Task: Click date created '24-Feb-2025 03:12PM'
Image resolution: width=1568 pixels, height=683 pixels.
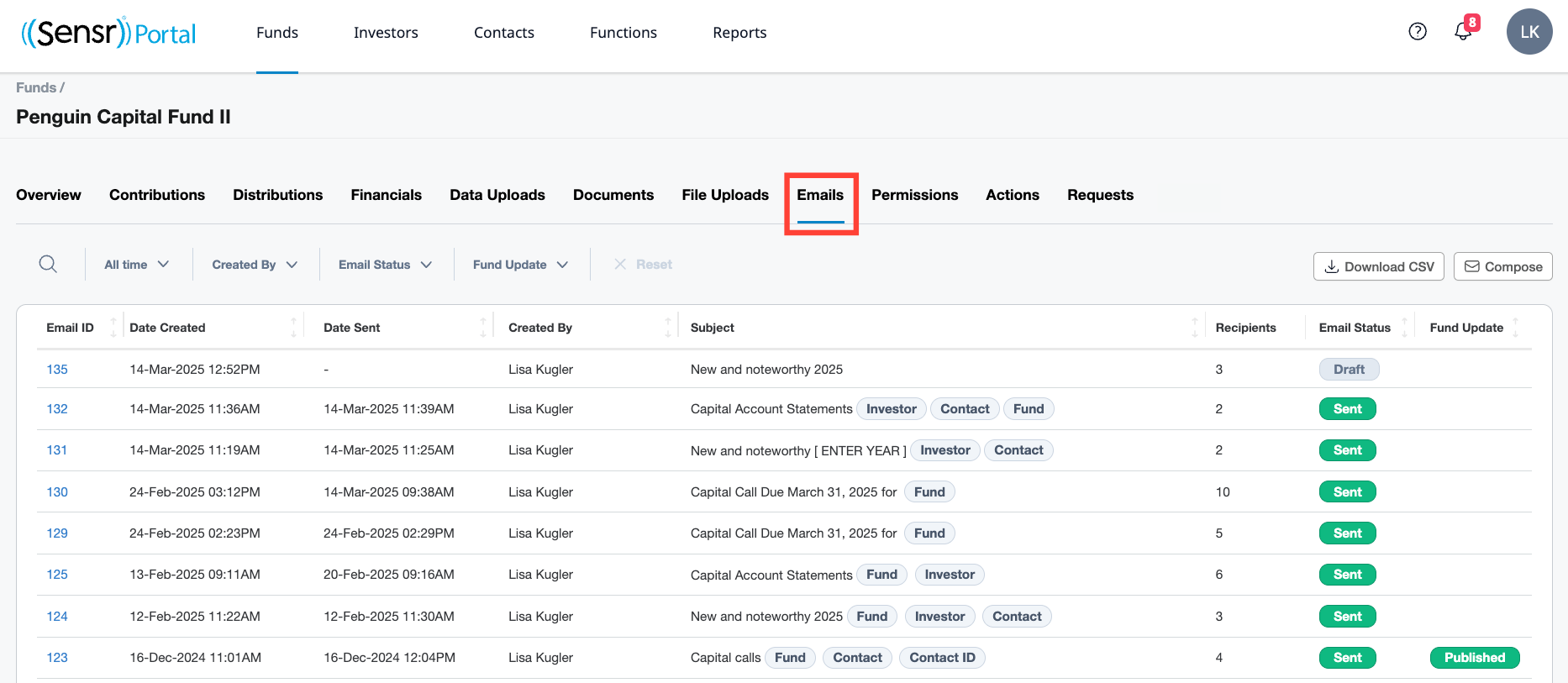Action: 195,492
